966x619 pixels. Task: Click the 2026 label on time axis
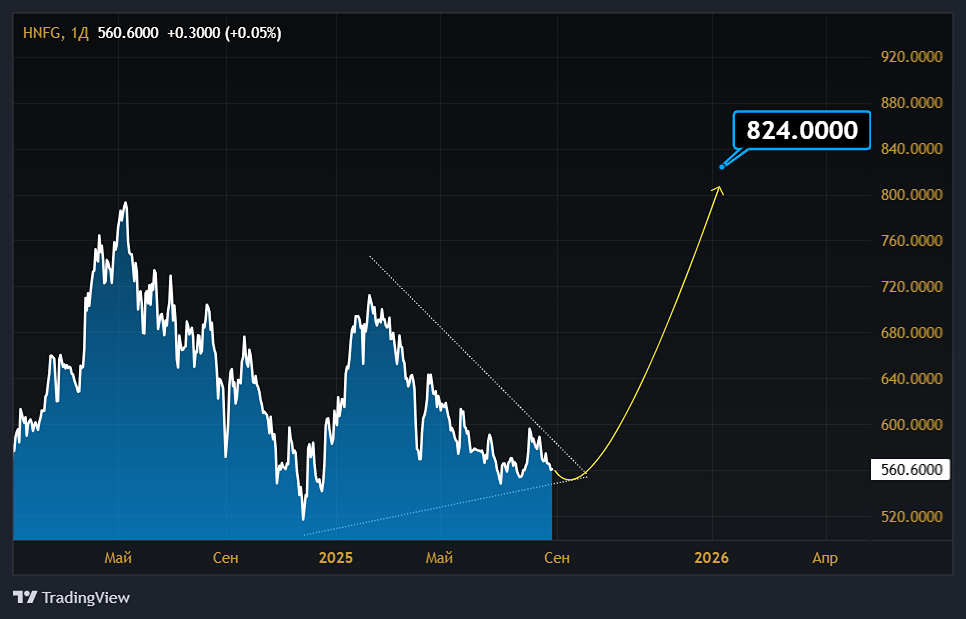coord(712,558)
